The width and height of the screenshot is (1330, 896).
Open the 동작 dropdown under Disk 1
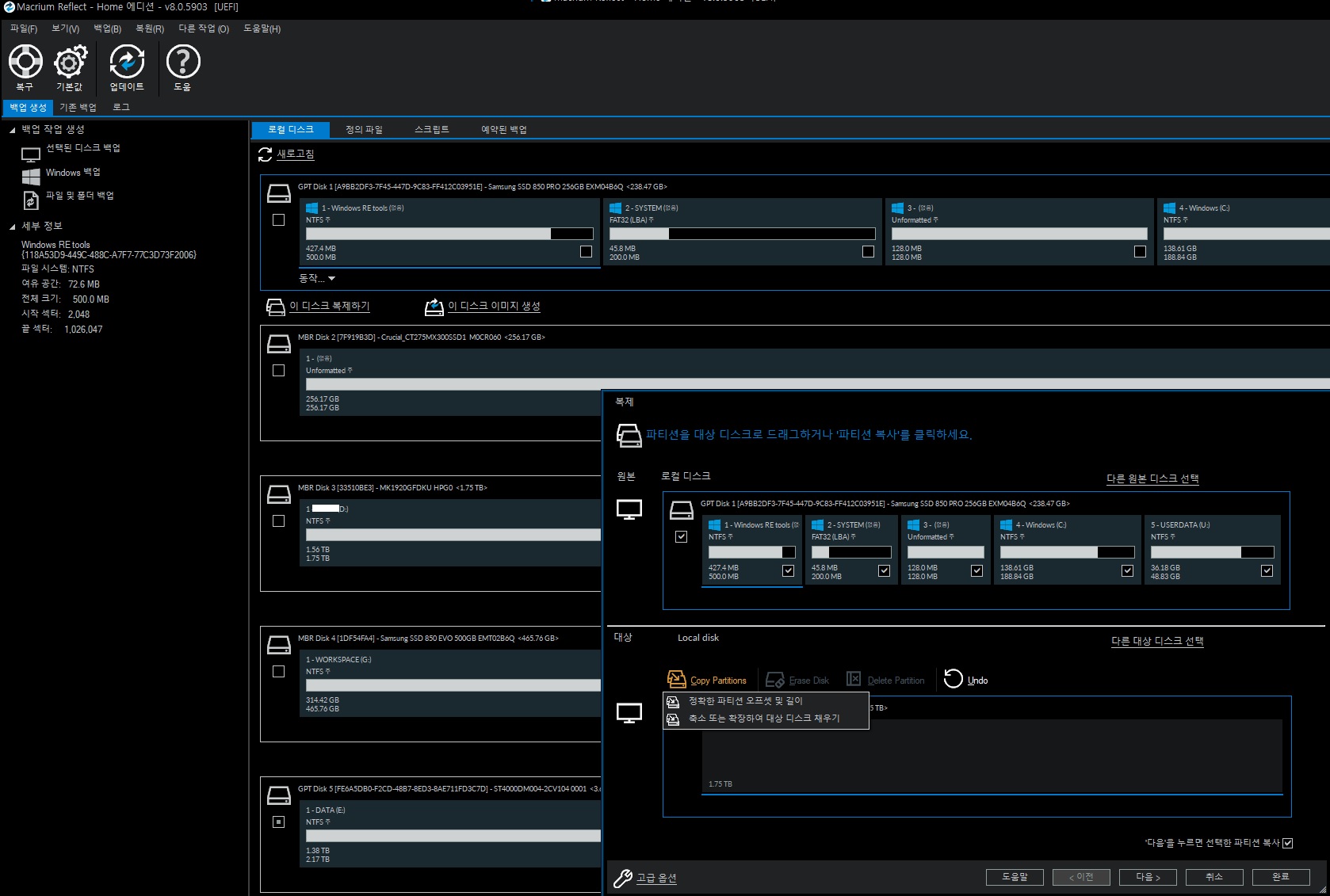click(x=317, y=279)
